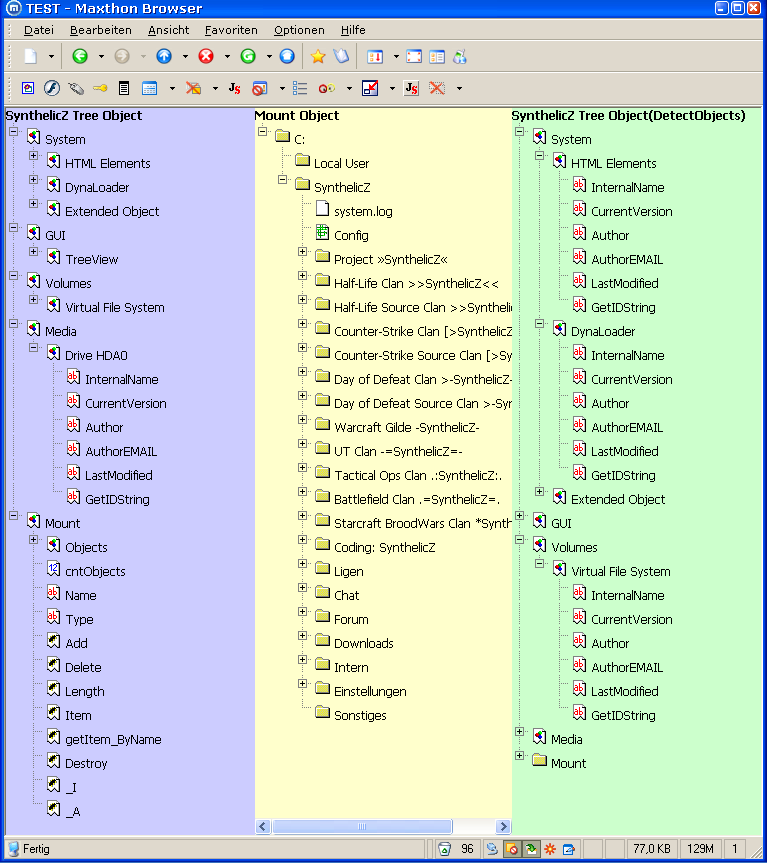Click the first JS script icon
The image size is (767, 863).
[234, 88]
